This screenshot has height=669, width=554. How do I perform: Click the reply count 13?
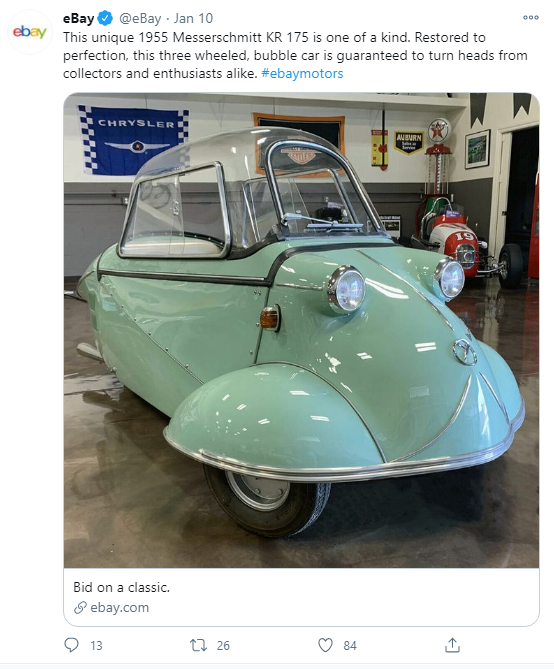click(96, 646)
